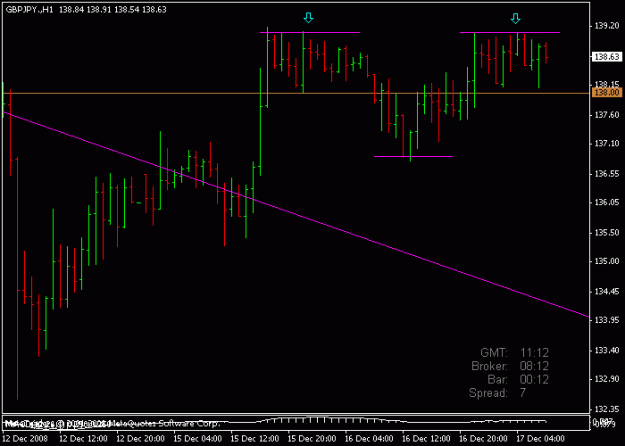Click the 15 Dec 20:00 time axis label
Screen dimensions: 625x446
click(x=312, y=438)
